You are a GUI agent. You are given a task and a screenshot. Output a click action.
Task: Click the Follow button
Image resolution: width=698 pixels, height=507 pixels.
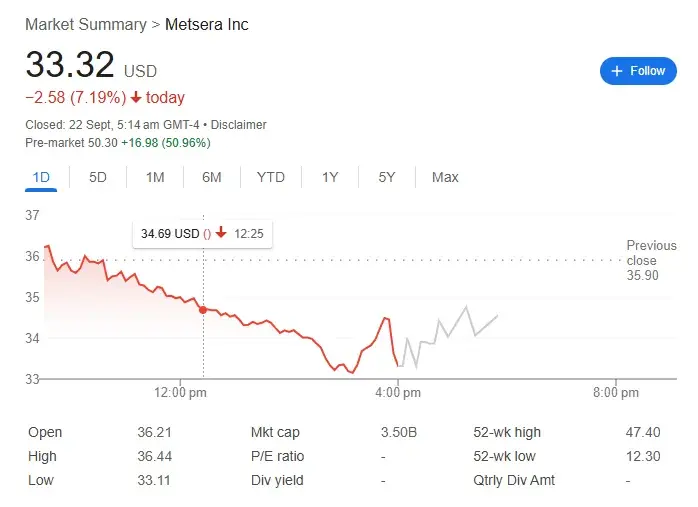coord(638,71)
